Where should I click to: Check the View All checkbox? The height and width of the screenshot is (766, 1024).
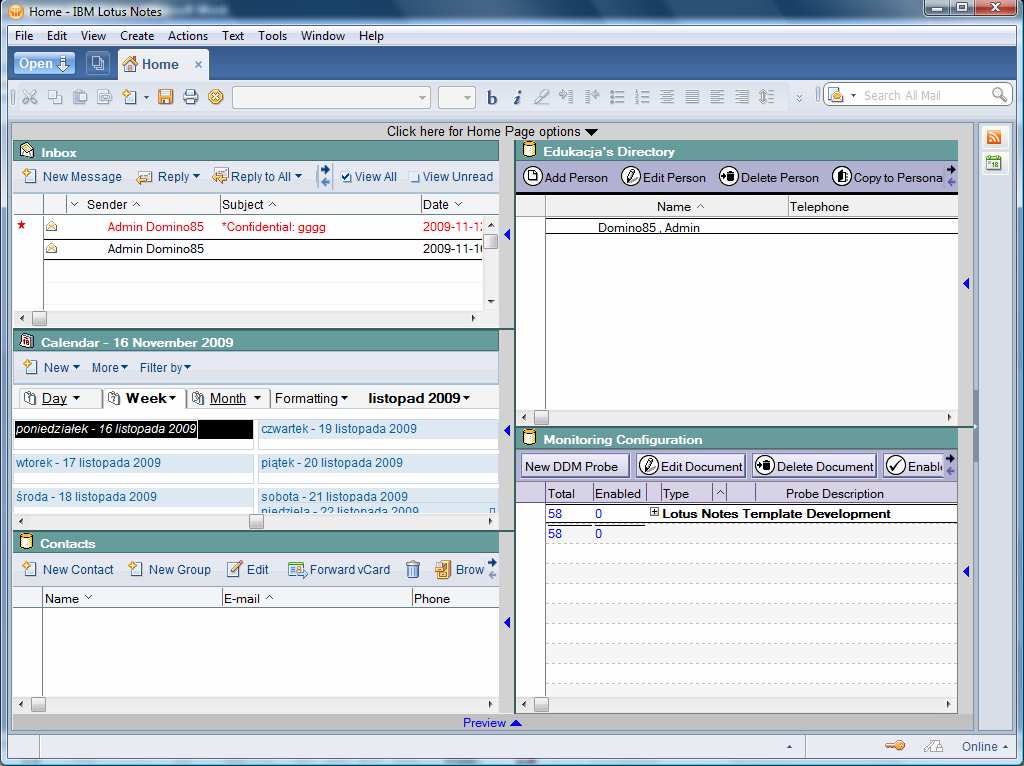(x=346, y=178)
